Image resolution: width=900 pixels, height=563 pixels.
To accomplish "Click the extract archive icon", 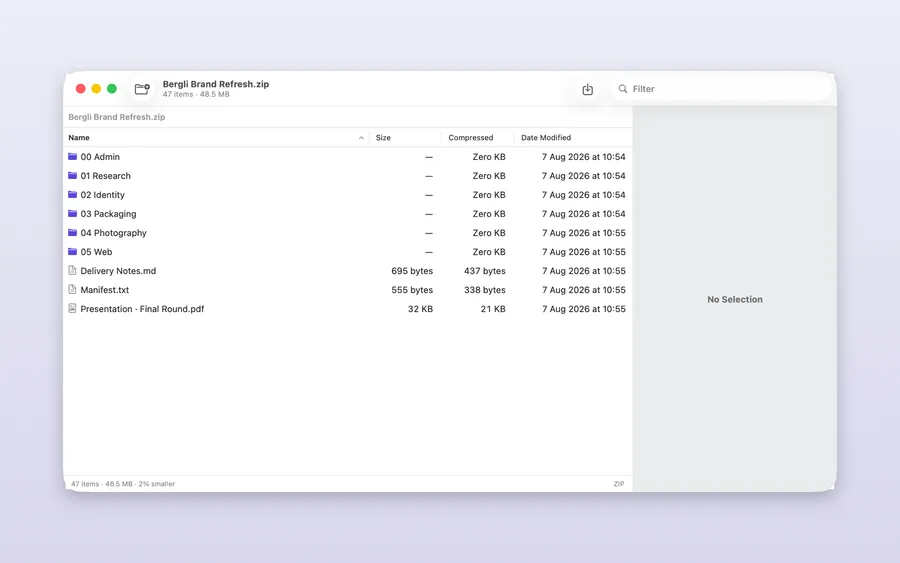I will tap(587, 89).
